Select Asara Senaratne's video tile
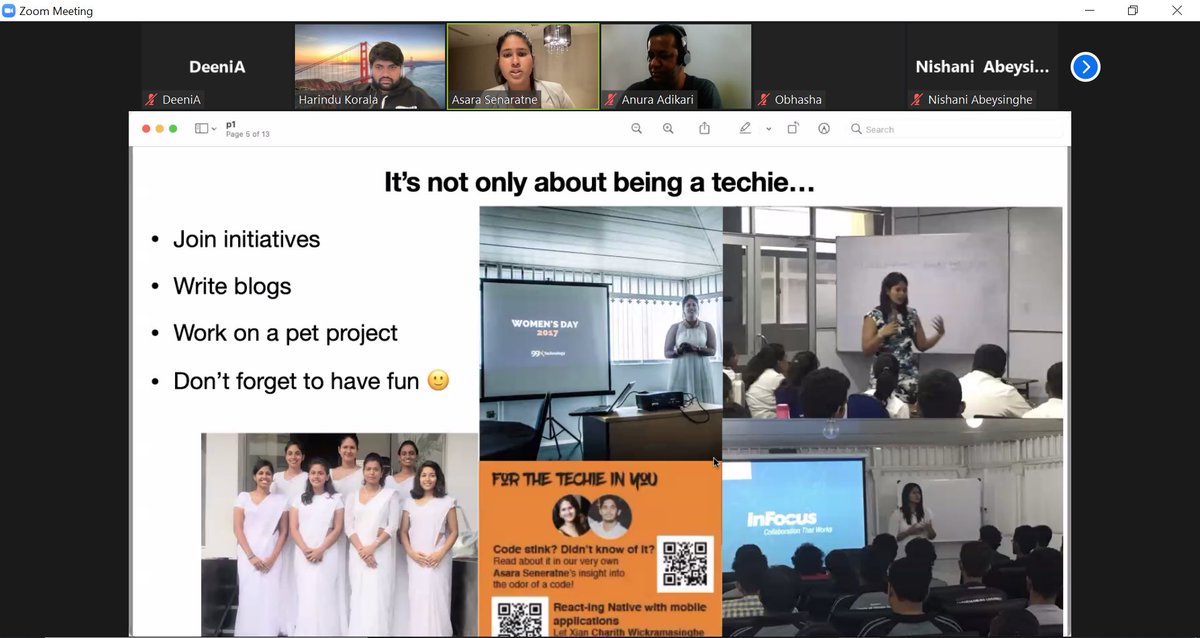This screenshot has height=638, width=1200. pyautogui.click(x=523, y=66)
